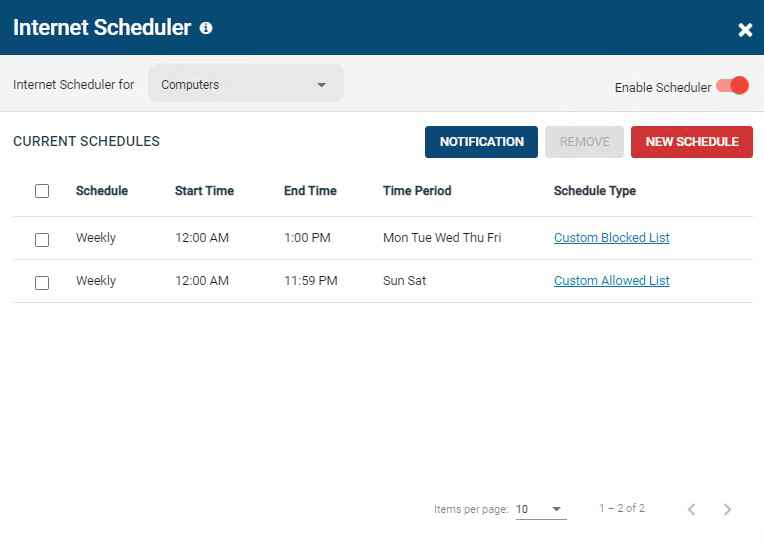This screenshot has height=541, width=764.
Task: Click the Notification button
Action: 481,142
